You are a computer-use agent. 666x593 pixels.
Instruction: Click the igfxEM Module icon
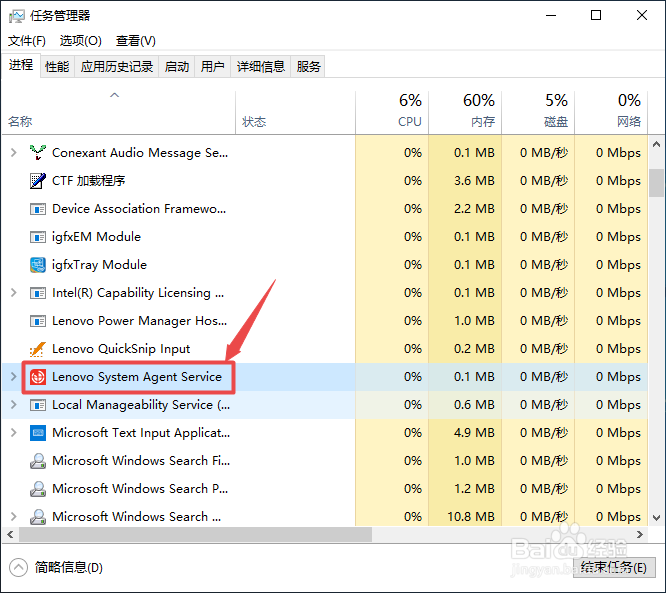[38, 237]
